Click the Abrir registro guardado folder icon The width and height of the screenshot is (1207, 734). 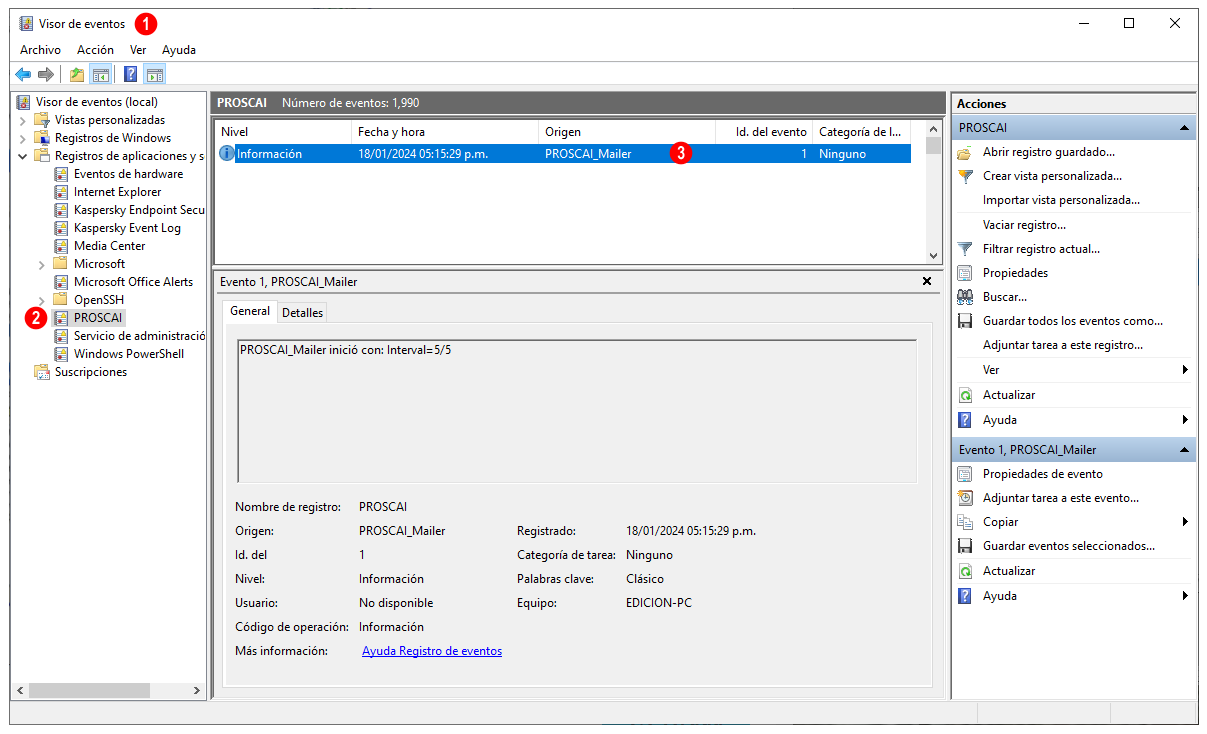tap(965, 152)
